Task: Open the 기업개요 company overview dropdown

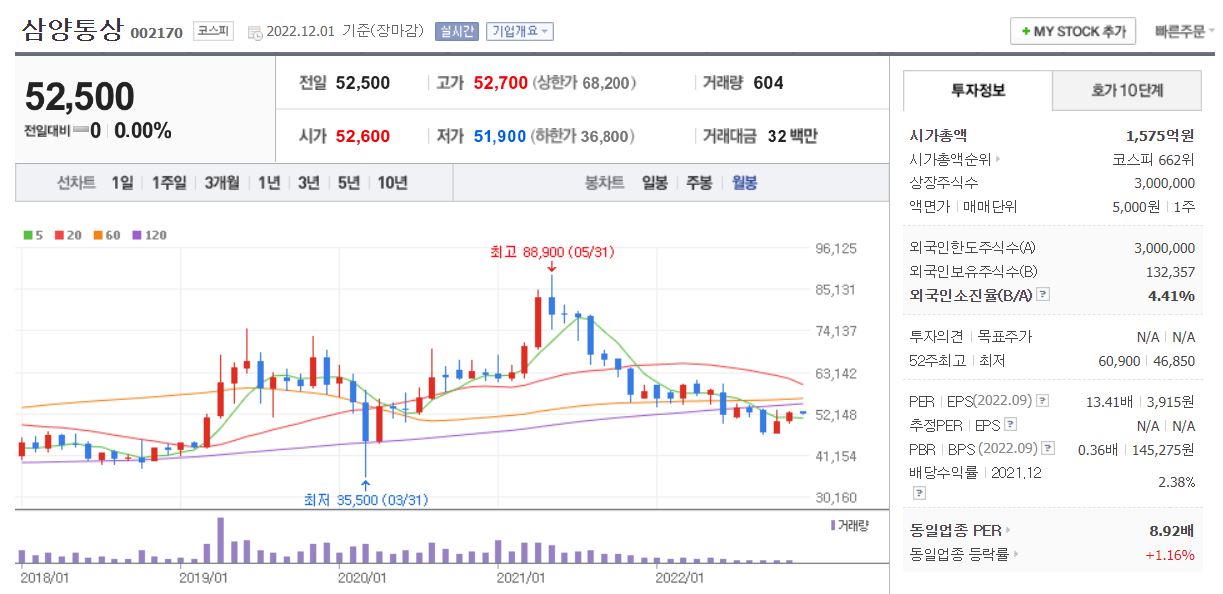Action: (520, 31)
